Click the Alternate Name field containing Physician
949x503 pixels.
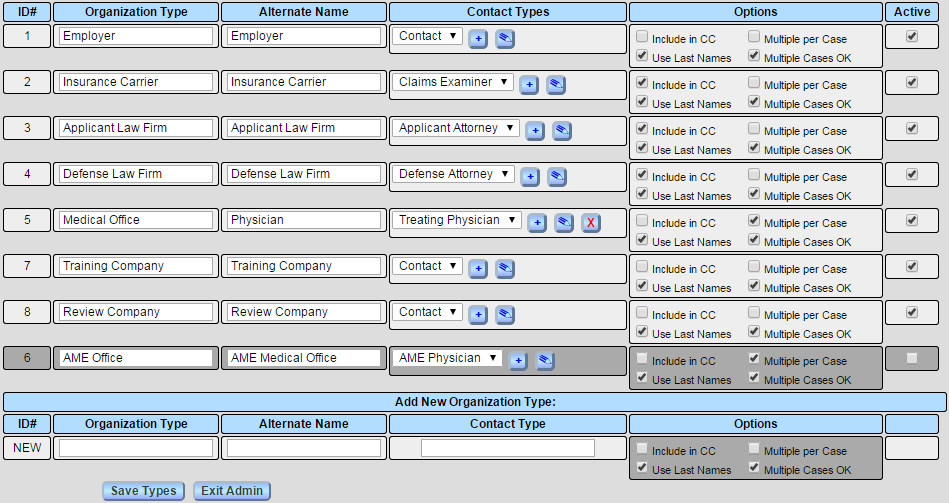point(304,220)
